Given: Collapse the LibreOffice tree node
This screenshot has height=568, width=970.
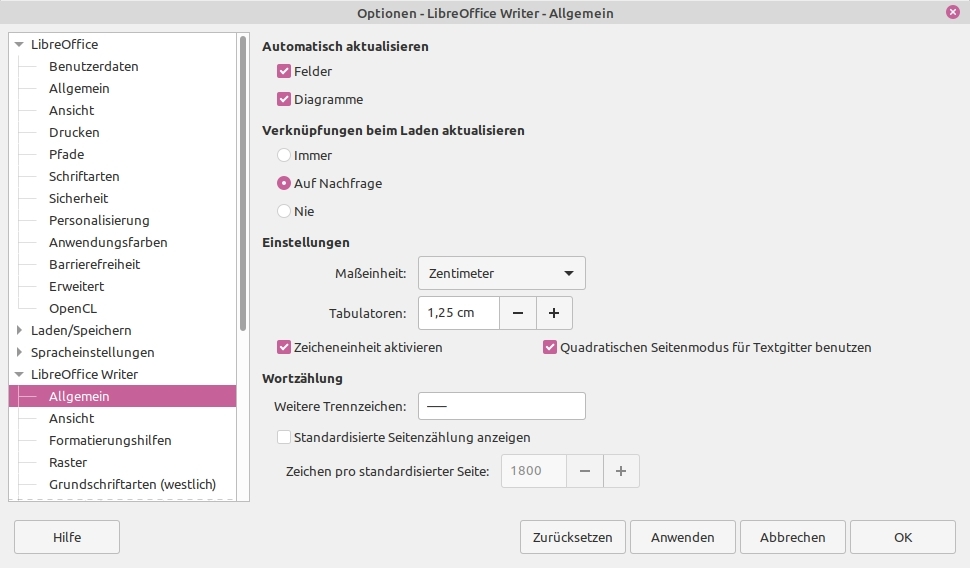Looking at the screenshot, I should (x=19, y=45).
